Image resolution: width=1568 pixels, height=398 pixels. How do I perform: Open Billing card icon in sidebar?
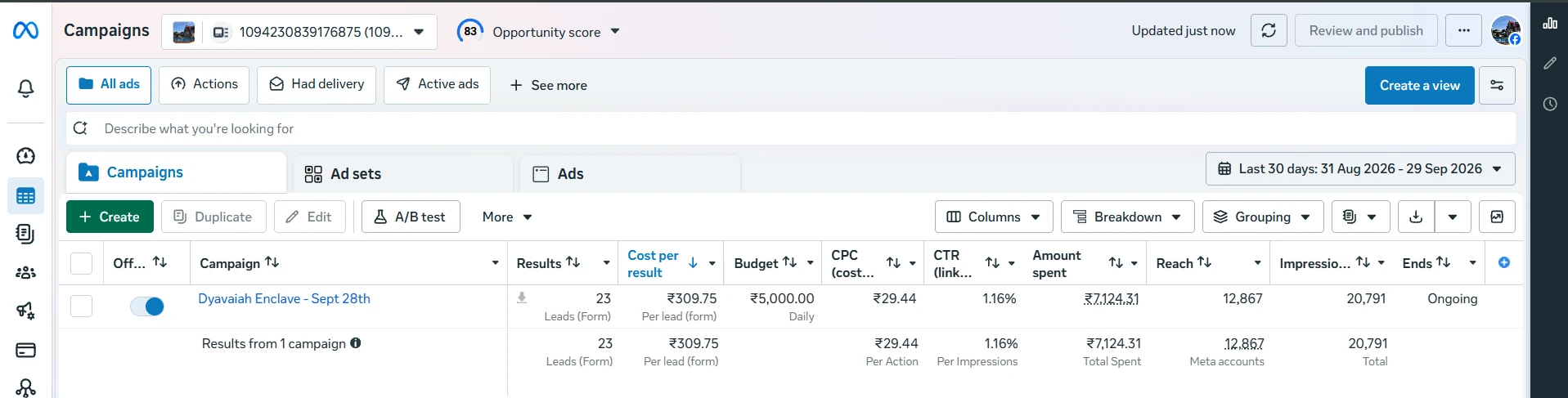pyautogui.click(x=25, y=350)
